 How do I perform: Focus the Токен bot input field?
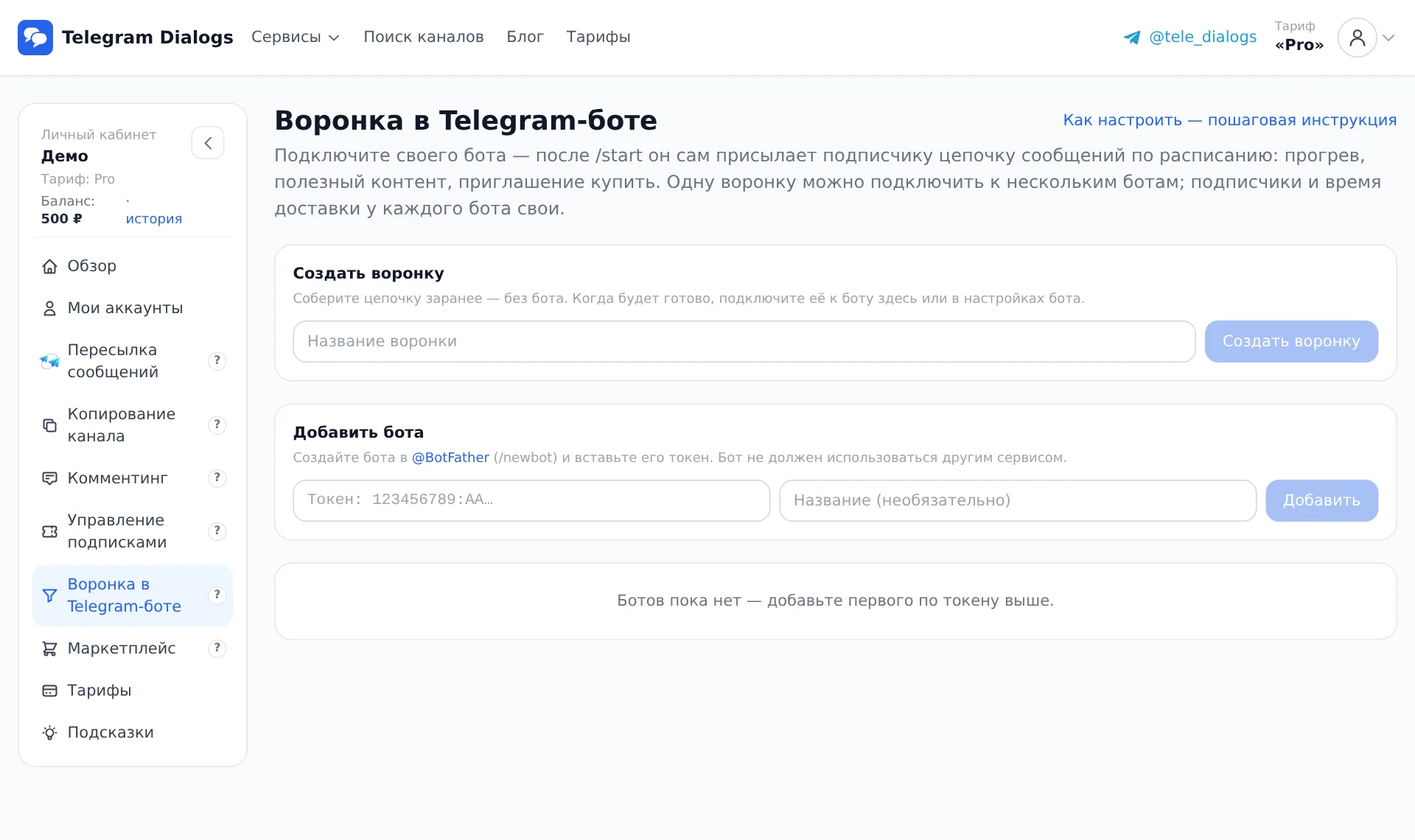[531, 500]
